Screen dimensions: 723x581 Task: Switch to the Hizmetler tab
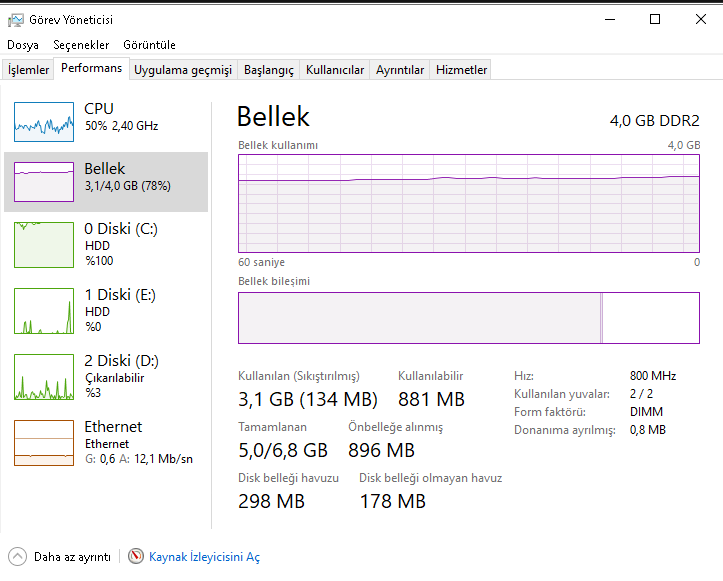(462, 70)
